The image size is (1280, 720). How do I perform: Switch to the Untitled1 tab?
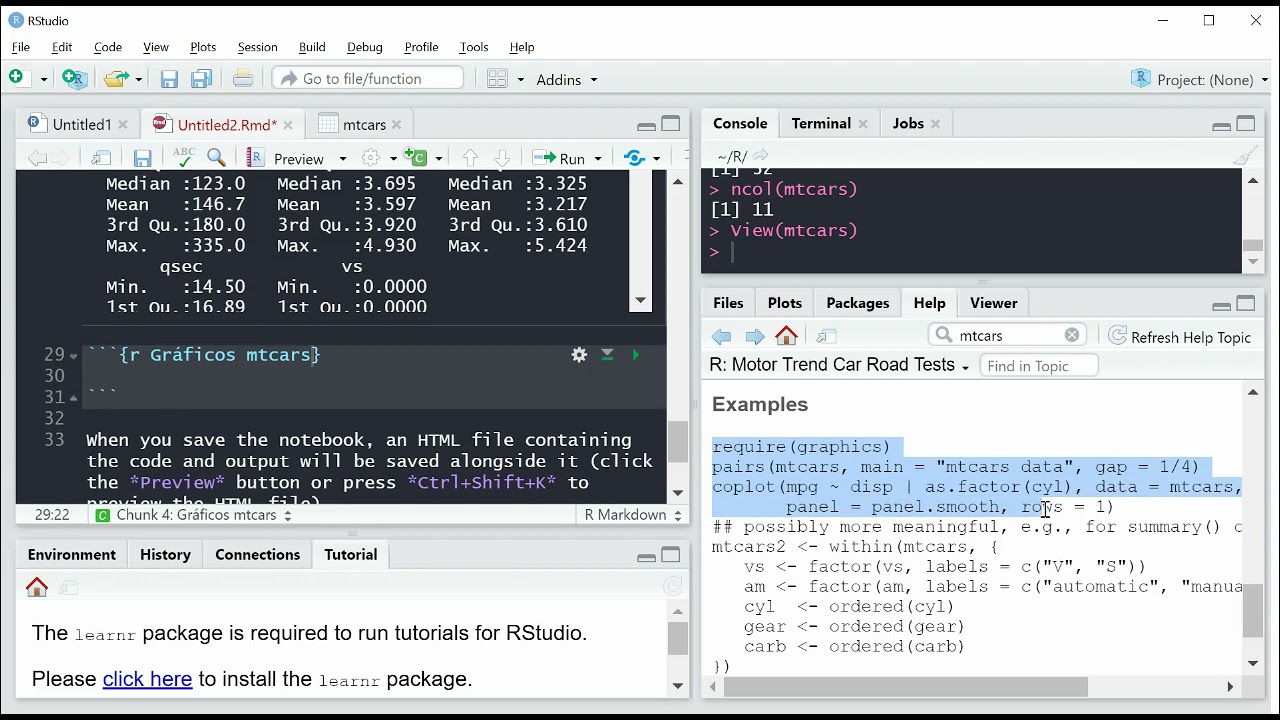click(81, 125)
